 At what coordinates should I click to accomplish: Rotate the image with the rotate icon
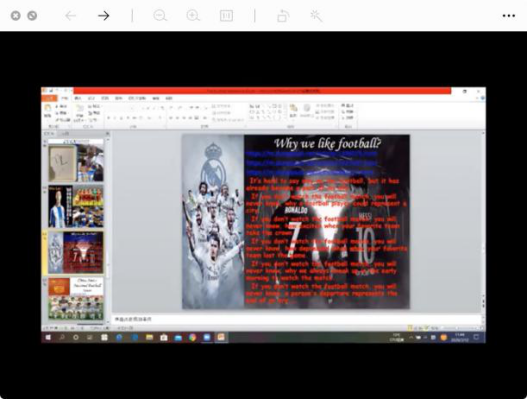[x=283, y=15]
